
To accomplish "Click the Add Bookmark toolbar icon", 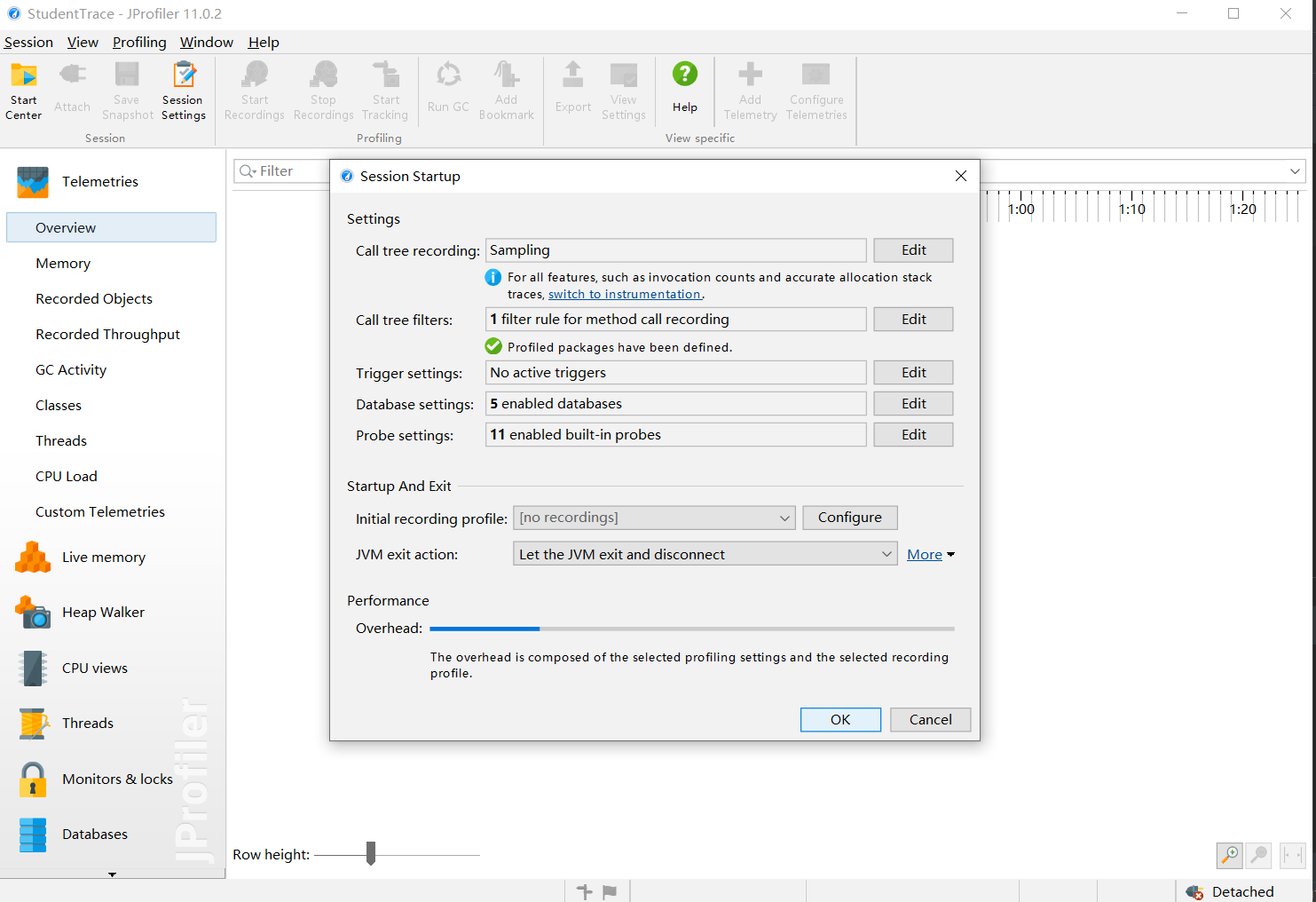I will [x=507, y=91].
